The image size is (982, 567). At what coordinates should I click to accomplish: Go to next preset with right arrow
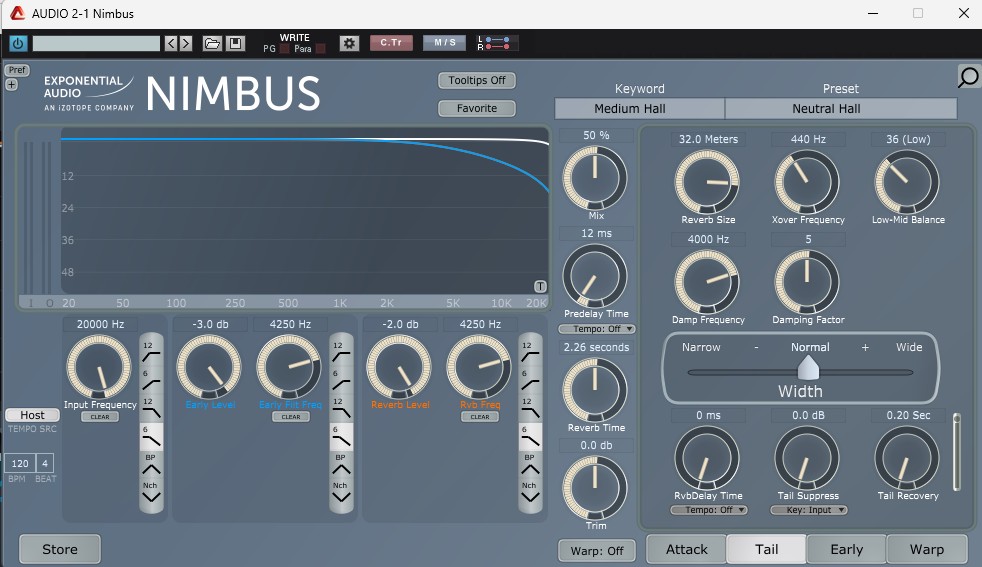point(185,43)
